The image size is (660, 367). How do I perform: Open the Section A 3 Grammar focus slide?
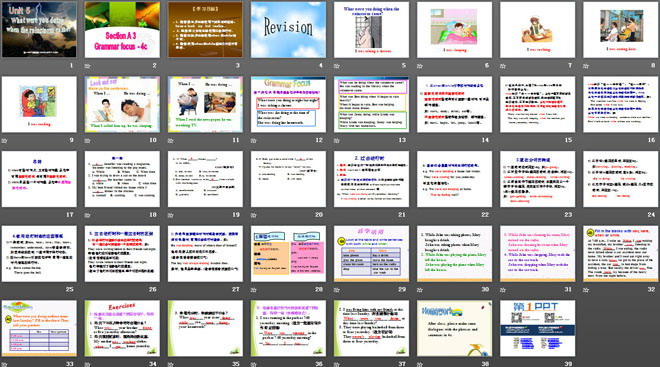(x=122, y=29)
